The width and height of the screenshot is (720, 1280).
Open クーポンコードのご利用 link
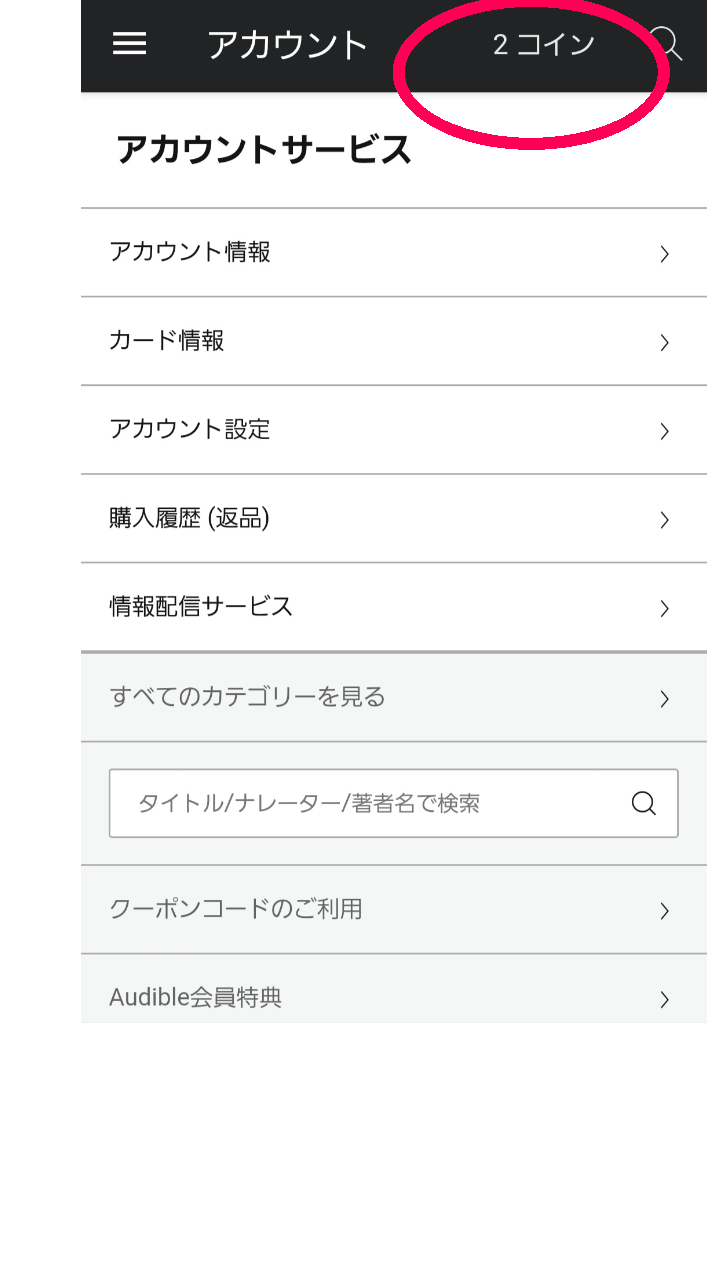click(x=236, y=909)
